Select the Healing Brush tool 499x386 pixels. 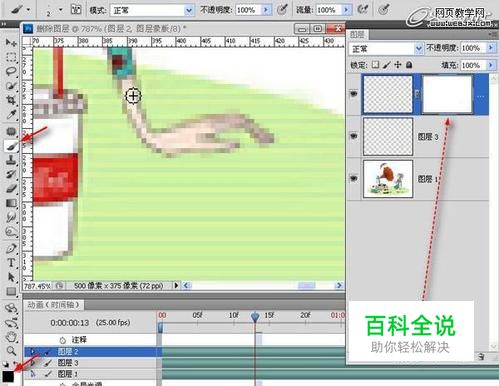click(x=11, y=132)
